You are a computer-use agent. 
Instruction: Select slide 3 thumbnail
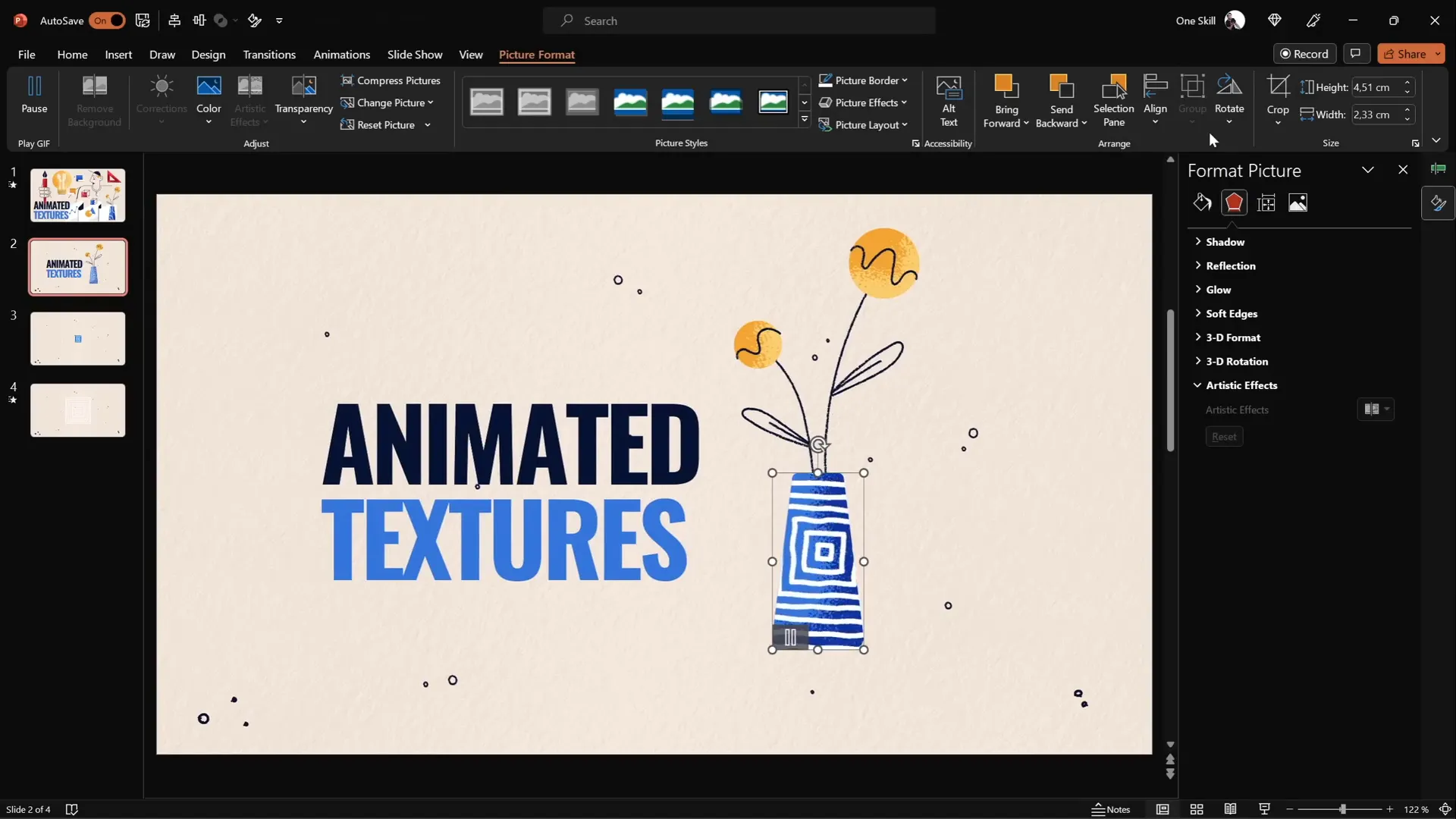pyautogui.click(x=77, y=338)
